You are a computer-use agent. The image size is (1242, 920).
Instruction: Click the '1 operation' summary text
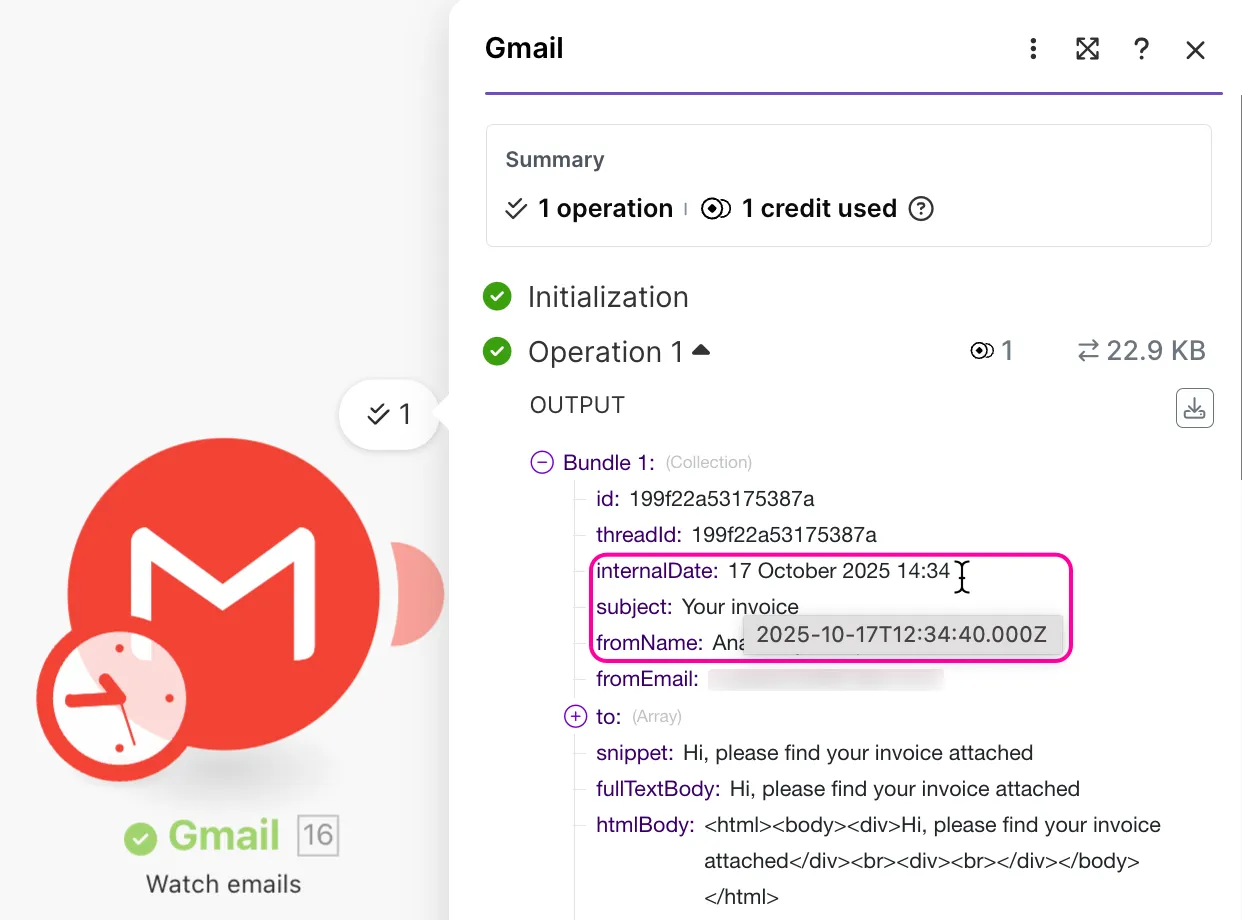click(x=605, y=209)
